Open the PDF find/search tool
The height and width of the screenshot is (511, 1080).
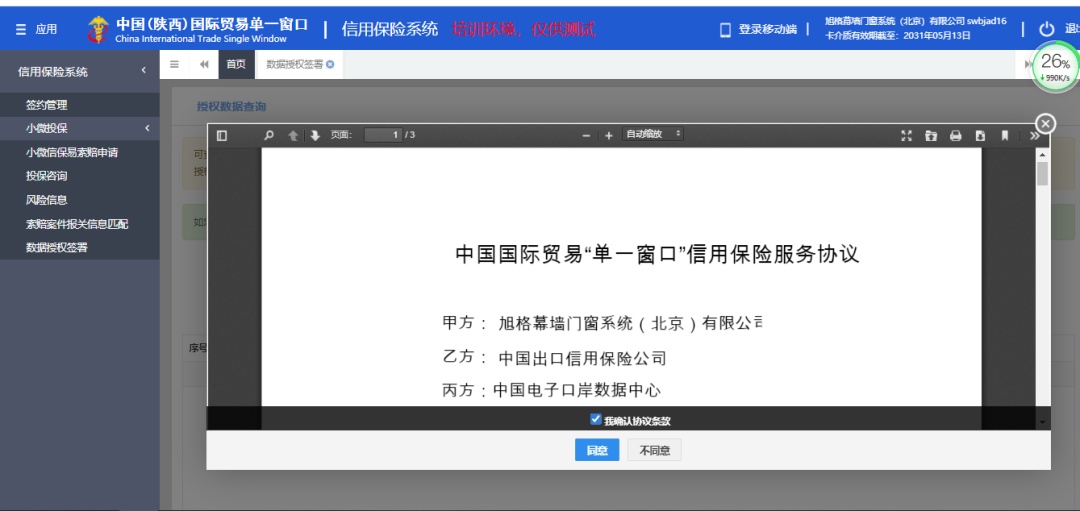coord(268,135)
